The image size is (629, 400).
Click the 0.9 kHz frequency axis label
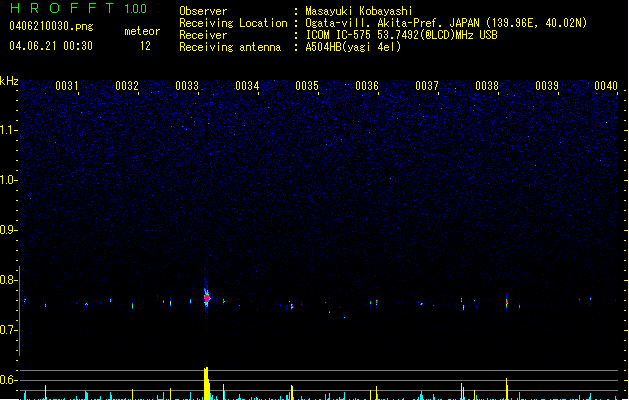tap(8, 230)
